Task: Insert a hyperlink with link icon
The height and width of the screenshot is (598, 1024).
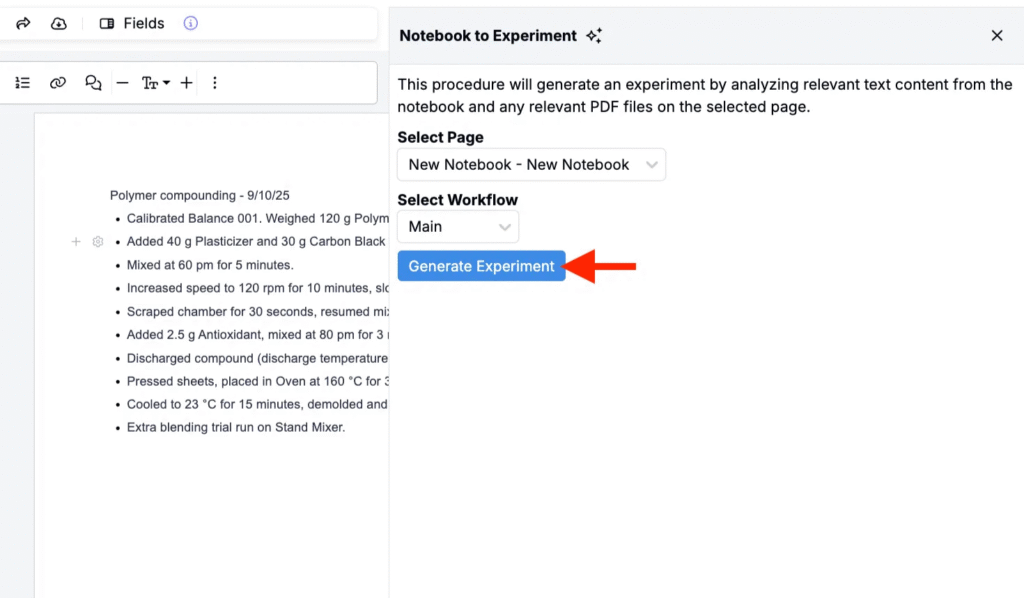Action: 58,83
